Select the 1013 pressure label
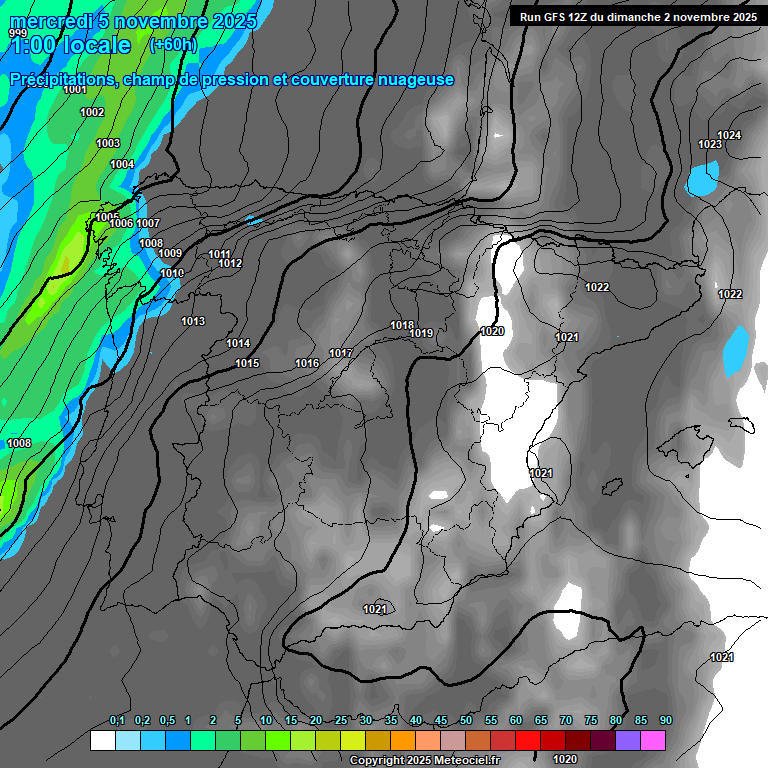Viewport: 768px width, 768px height. [193, 321]
